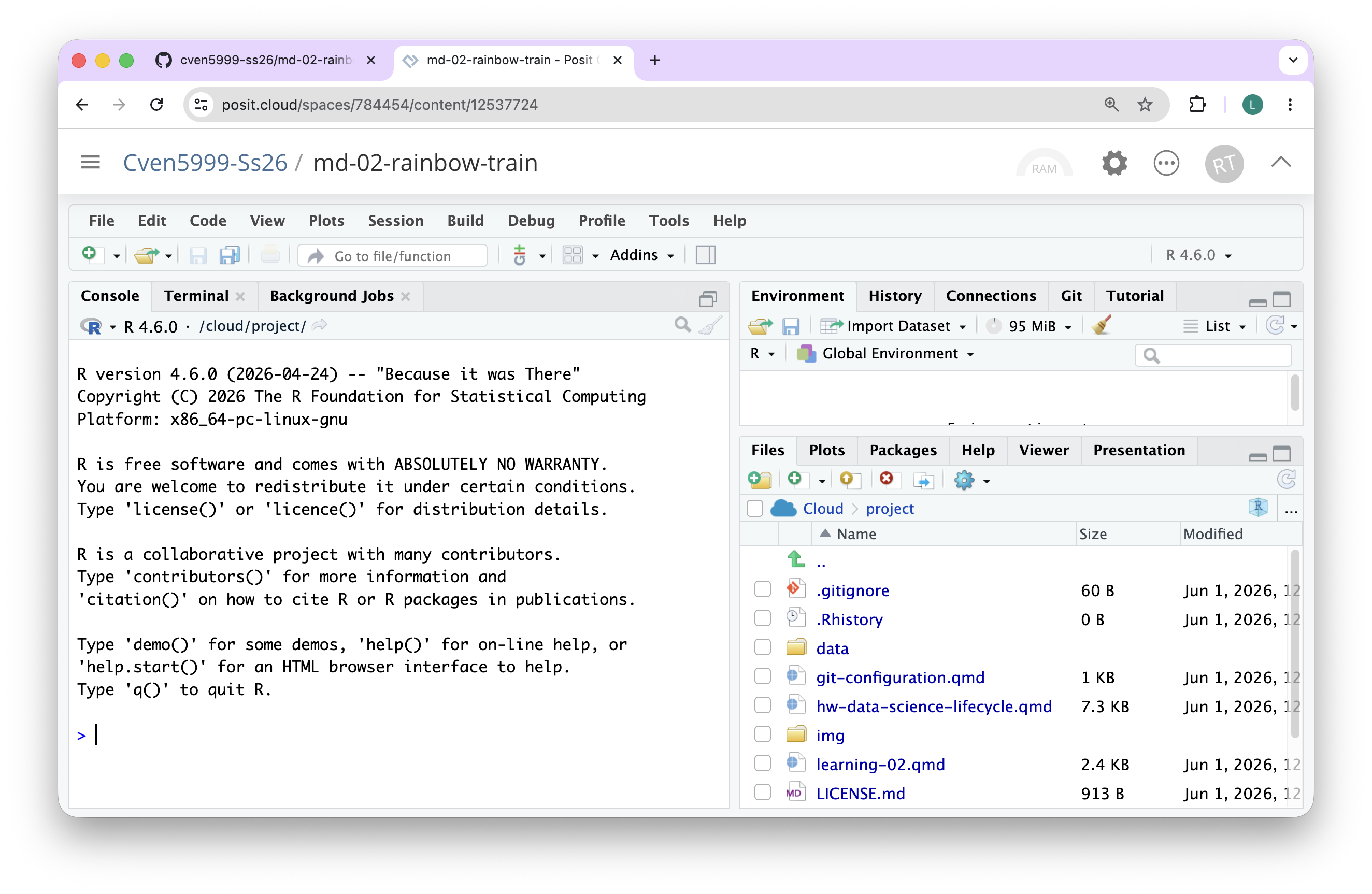This screenshot has width=1372, height=894.
Task: Switch to the Terminal tab
Action: point(196,296)
